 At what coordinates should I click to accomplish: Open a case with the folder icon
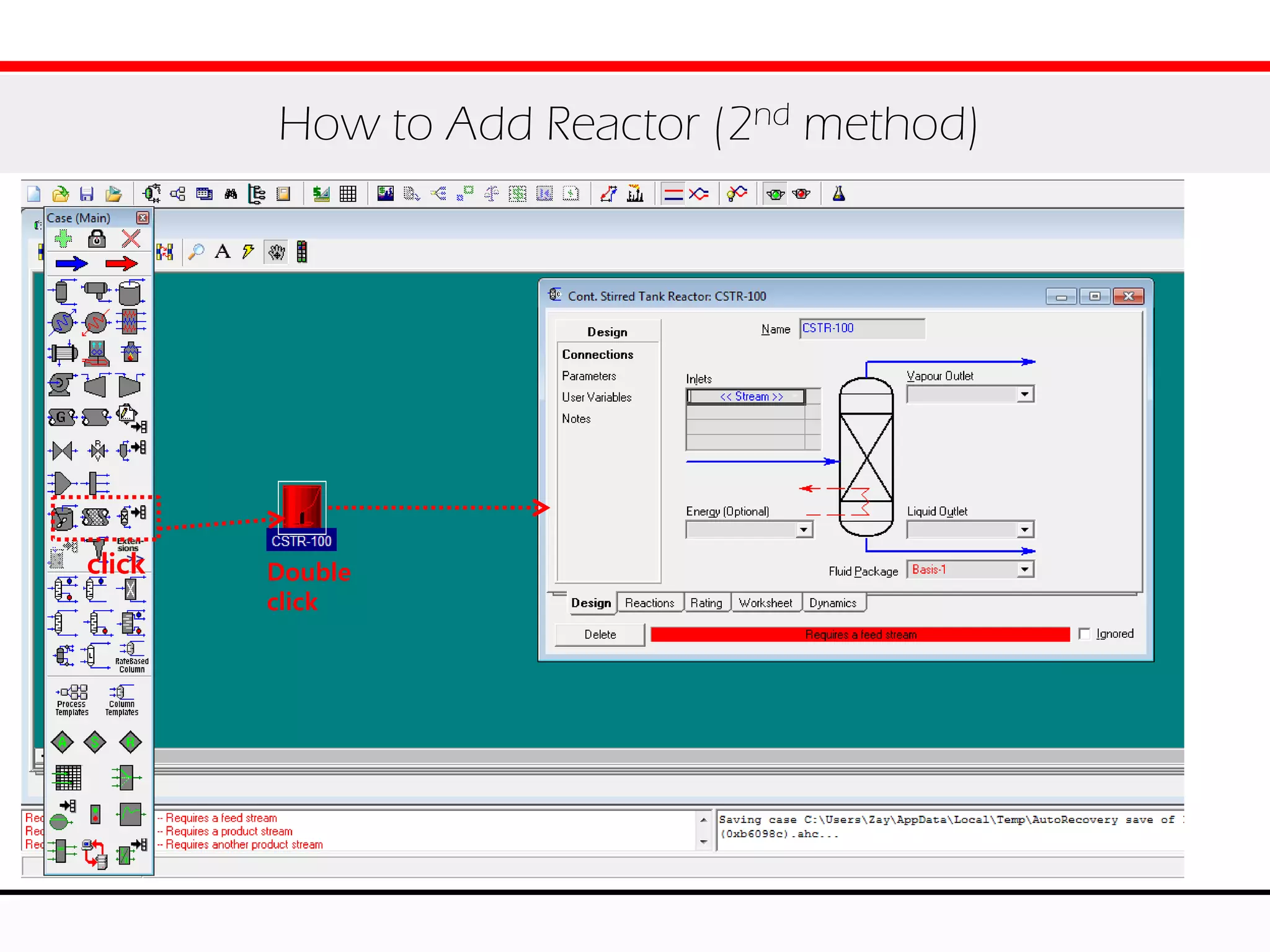[60, 194]
